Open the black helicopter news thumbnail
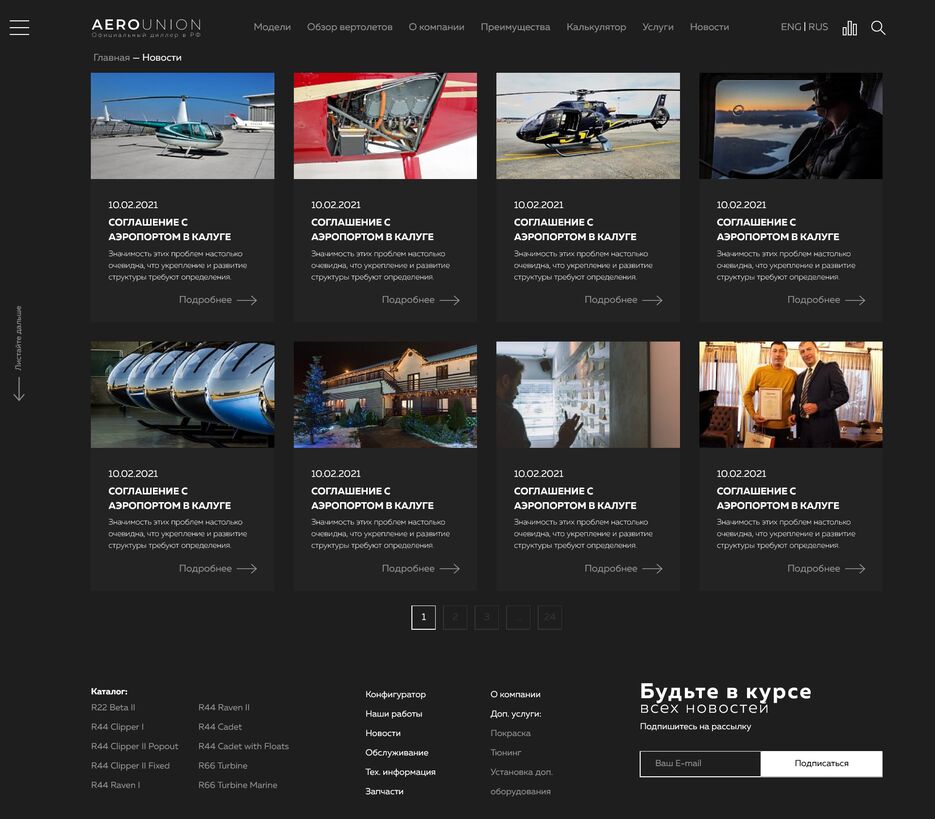This screenshot has width=935, height=819. pyautogui.click(x=588, y=126)
